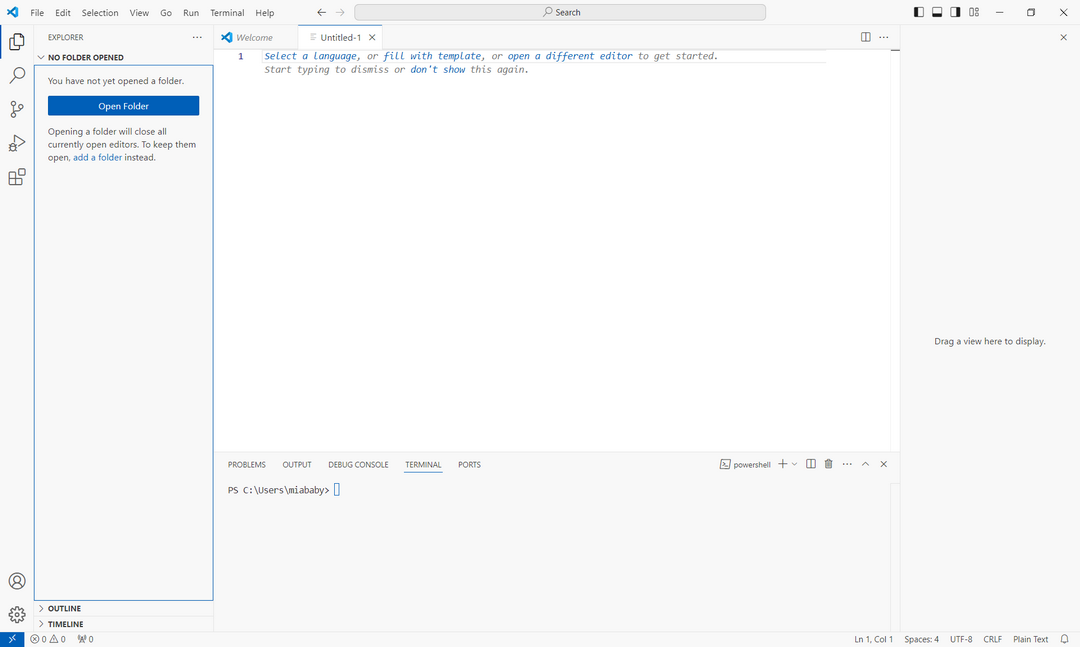Click the Open Folder button
Viewport: 1080px width, 647px height.
[x=123, y=106]
